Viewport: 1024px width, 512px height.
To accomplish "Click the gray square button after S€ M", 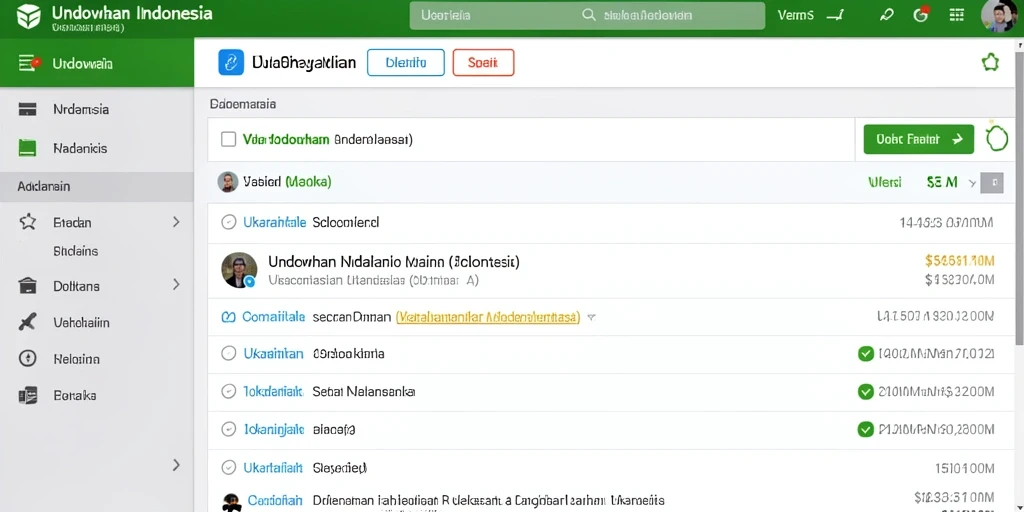I will coord(992,182).
